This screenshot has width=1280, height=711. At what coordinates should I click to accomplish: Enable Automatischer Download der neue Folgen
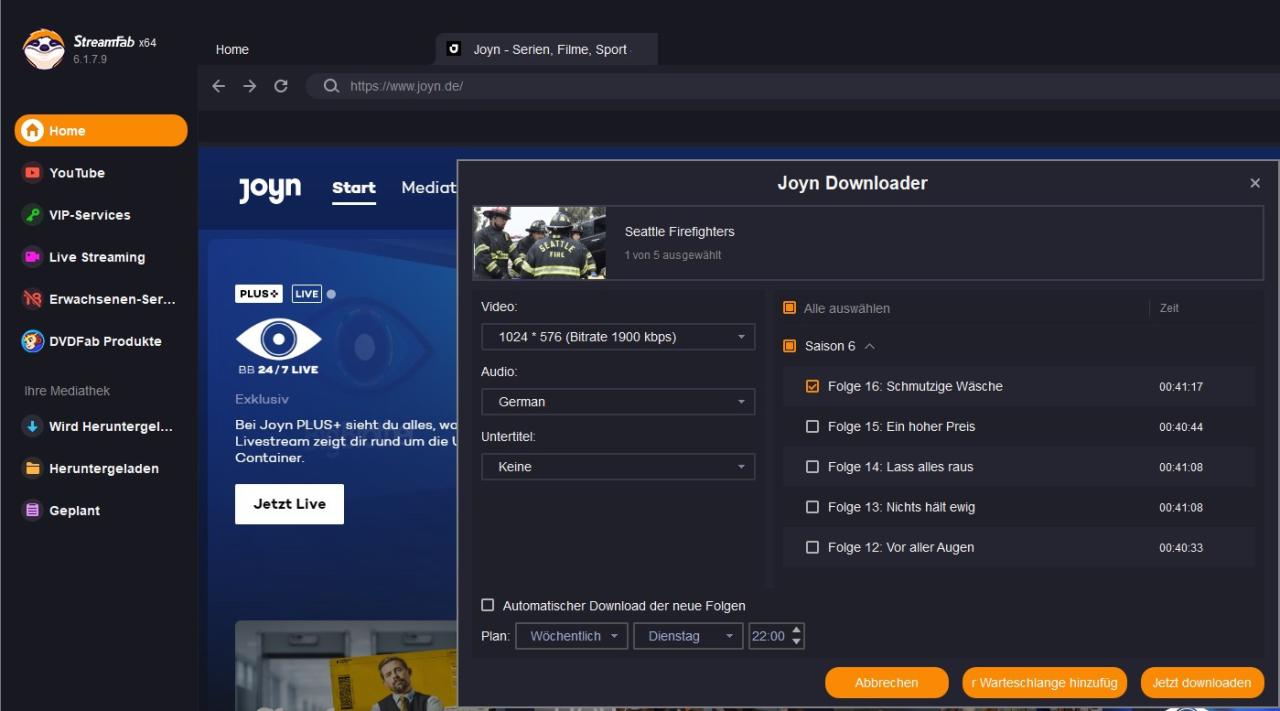(488, 605)
